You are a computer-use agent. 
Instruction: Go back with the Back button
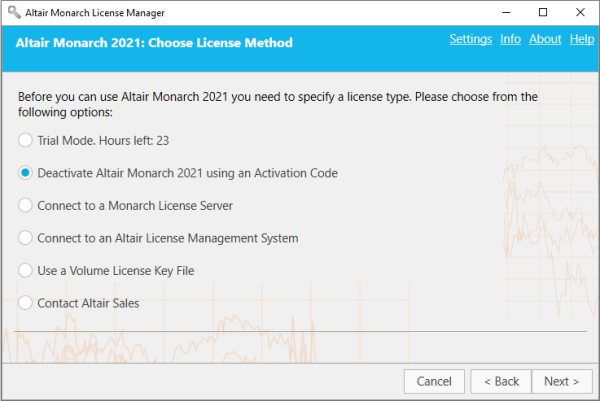pos(499,381)
